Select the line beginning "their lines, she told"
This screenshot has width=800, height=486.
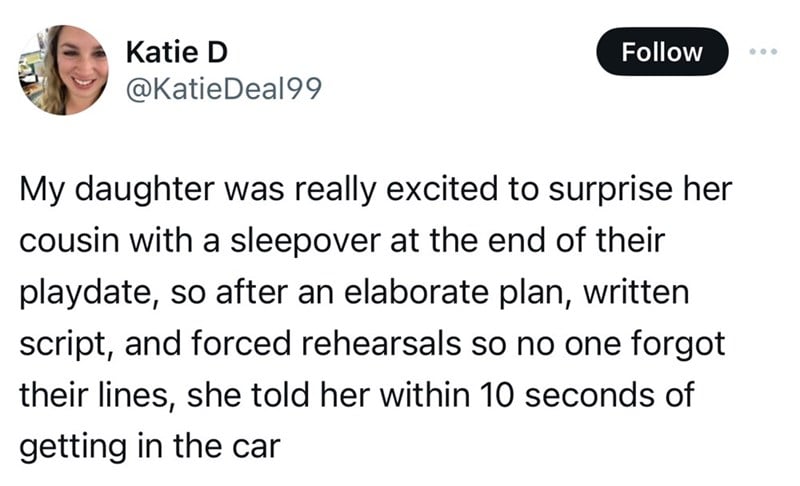[357, 395]
